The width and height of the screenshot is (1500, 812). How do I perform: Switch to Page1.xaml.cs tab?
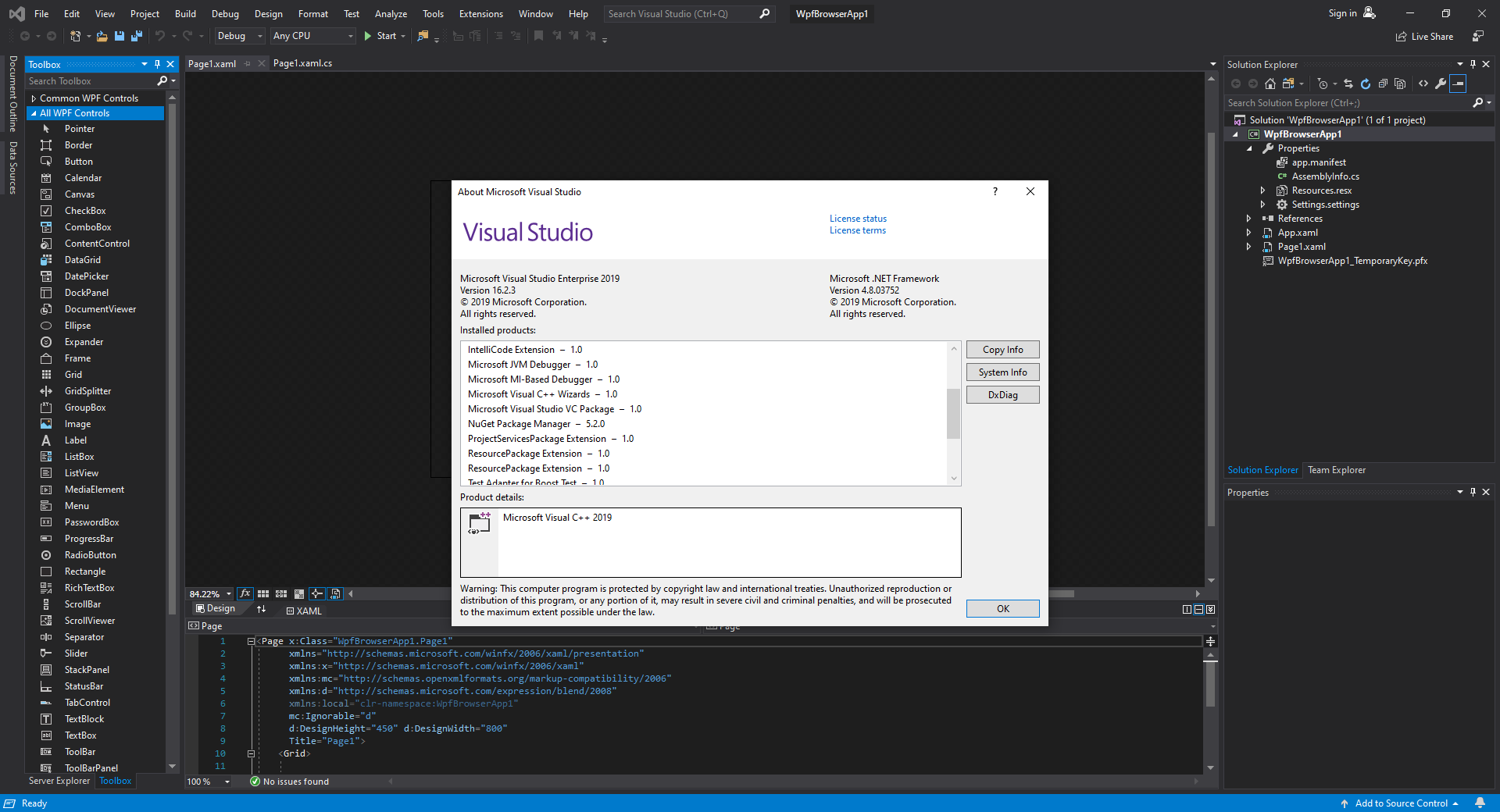[302, 63]
